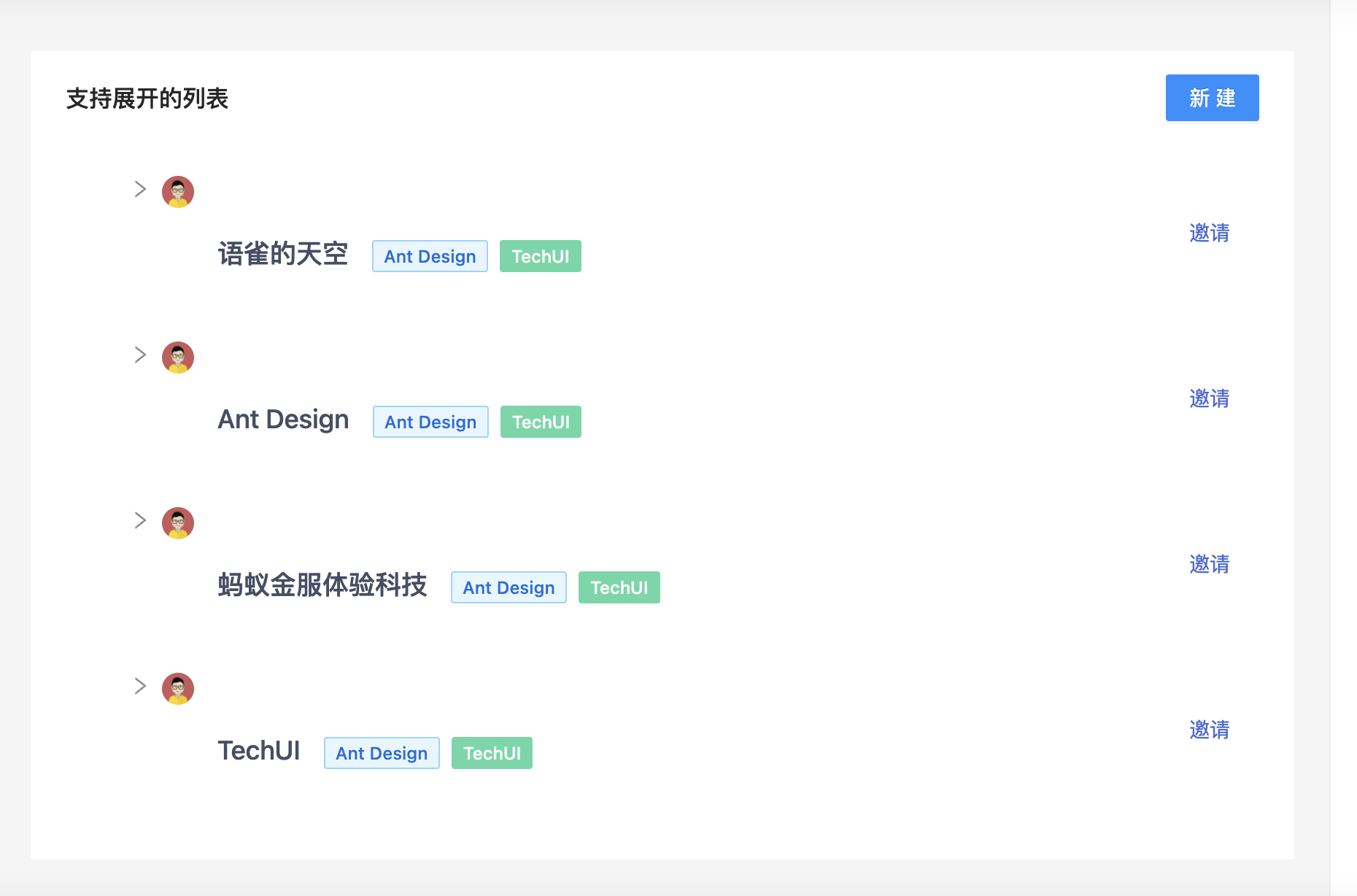Click the avatar beside TechUI row
The width and height of the screenshot is (1357, 896).
pos(177,688)
